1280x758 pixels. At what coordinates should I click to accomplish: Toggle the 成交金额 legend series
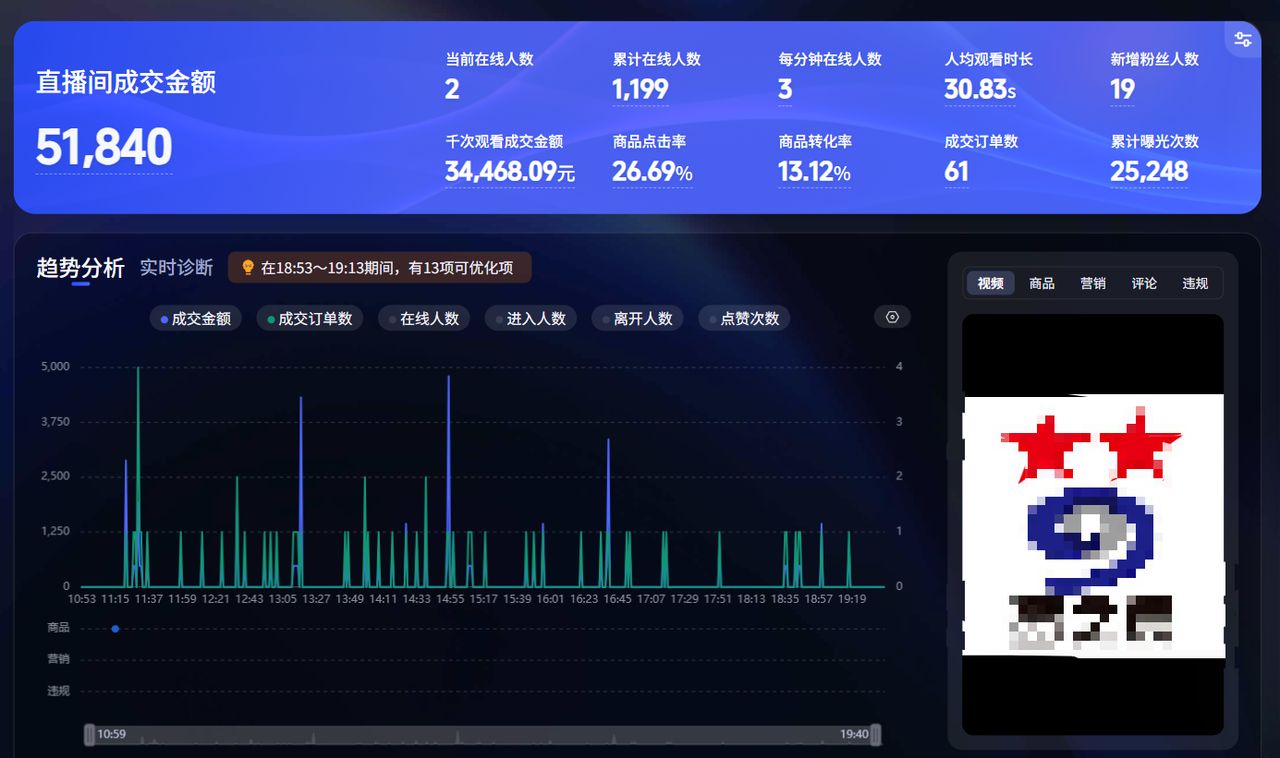196,319
